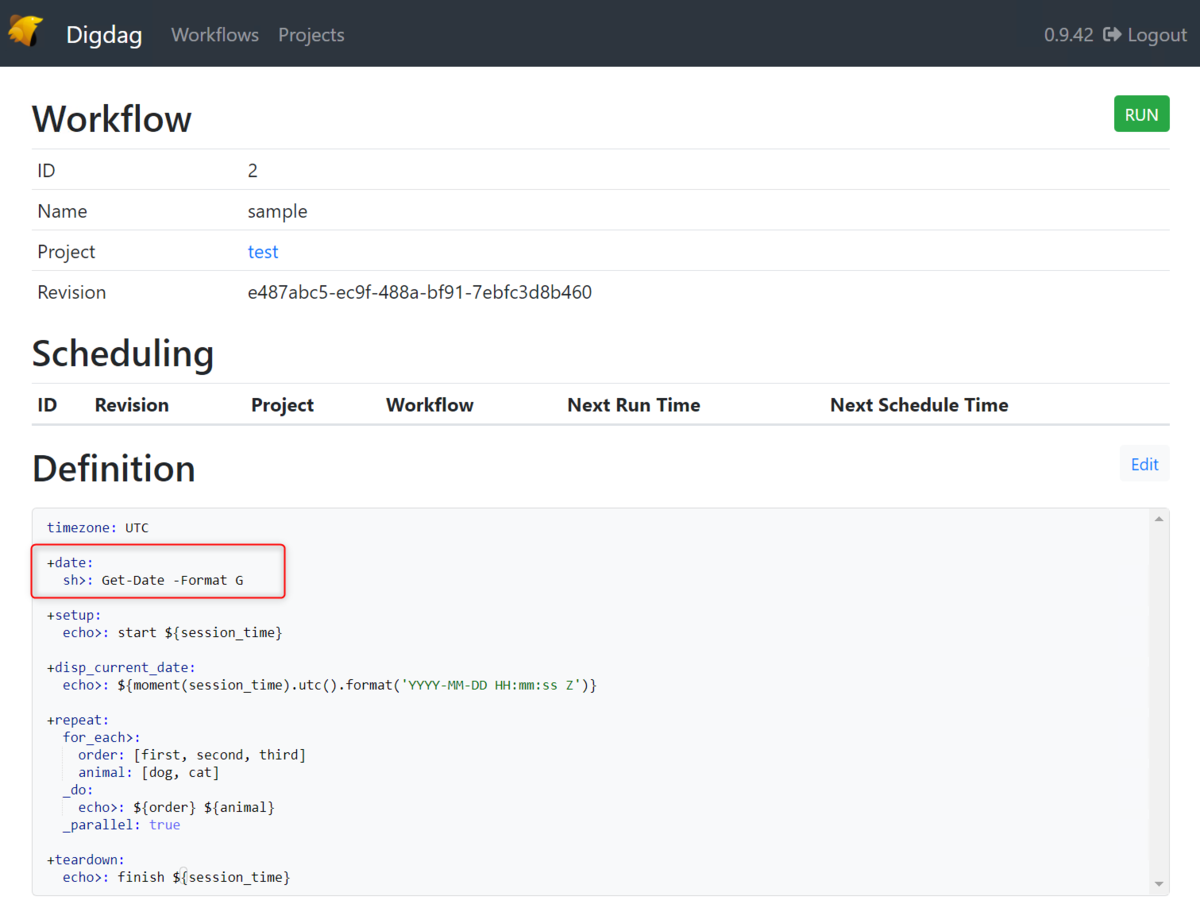Viewport: 1200px width, 908px height.
Task: Click the _parallel true line in definition
Action: [121, 825]
